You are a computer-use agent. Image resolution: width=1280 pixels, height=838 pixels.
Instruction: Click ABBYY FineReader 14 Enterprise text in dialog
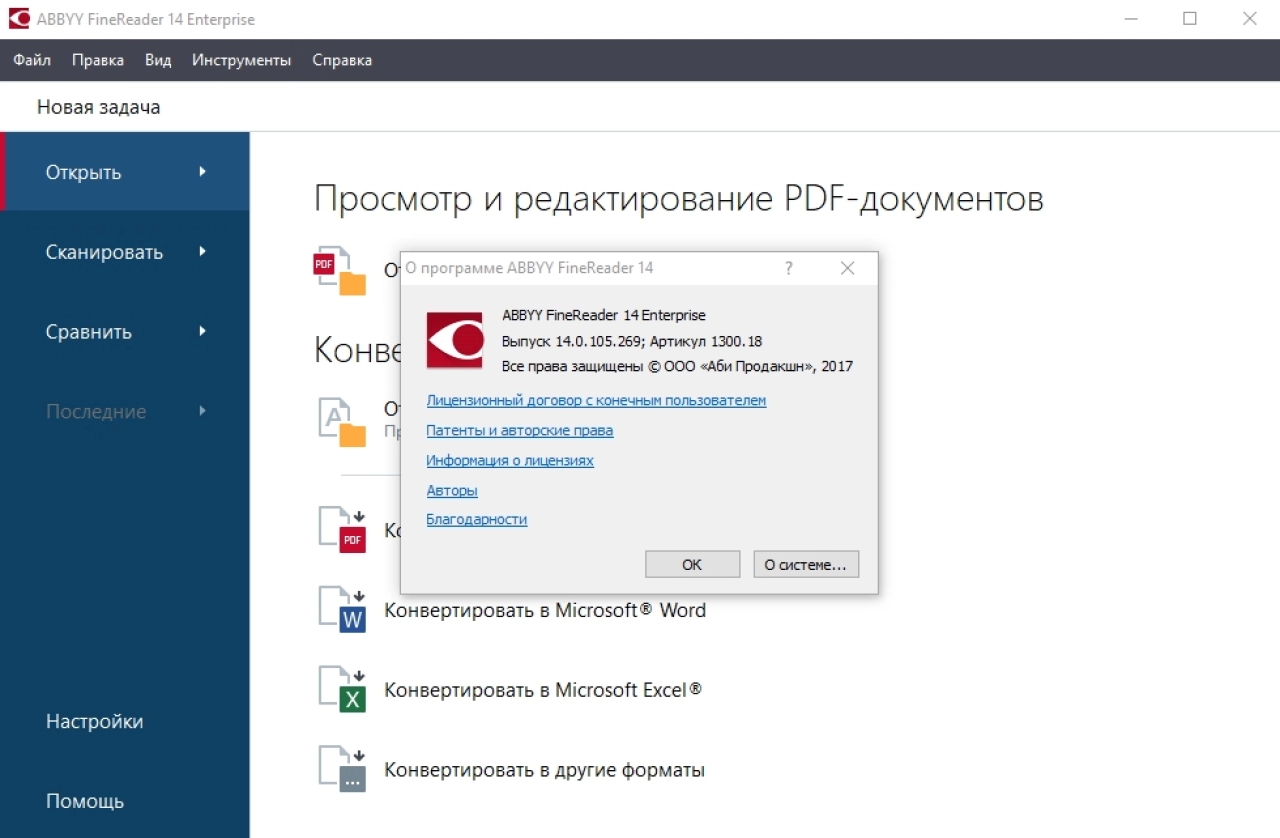click(603, 315)
